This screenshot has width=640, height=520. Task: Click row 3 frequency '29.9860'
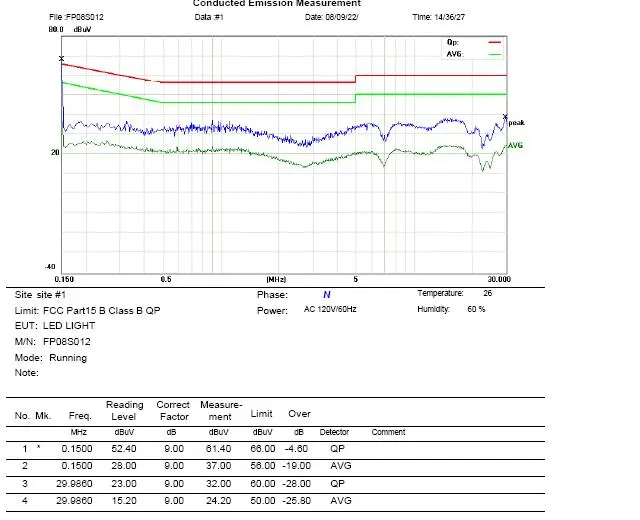coord(74,484)
